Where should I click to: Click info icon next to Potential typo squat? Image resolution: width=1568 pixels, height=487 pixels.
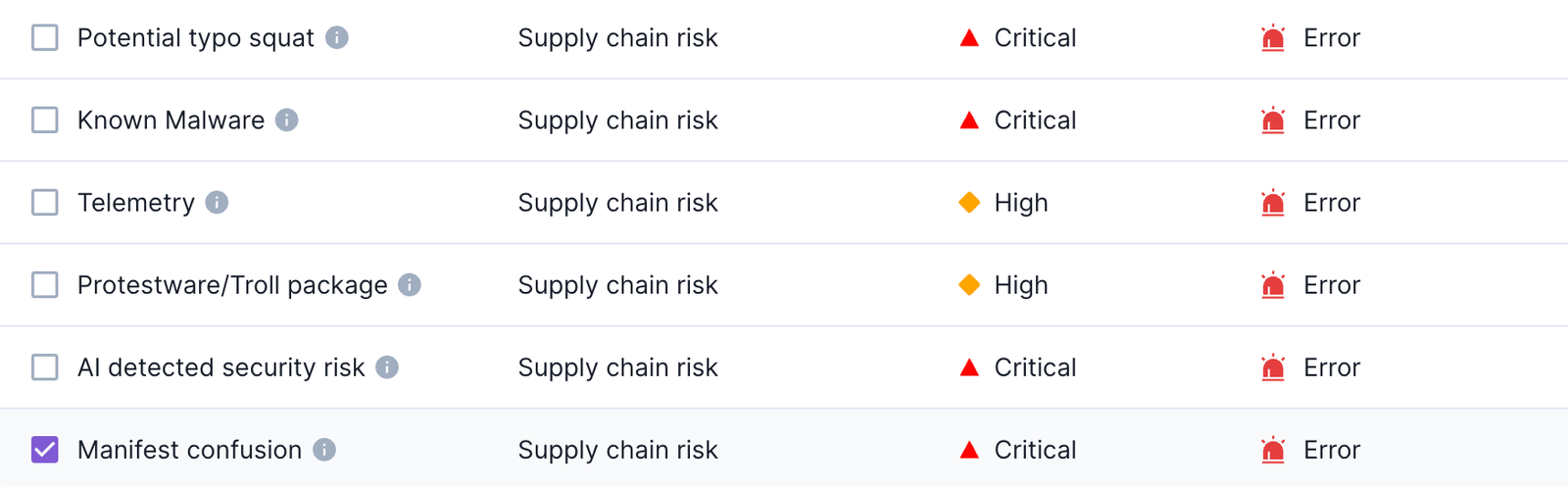(x=337, y=37)
